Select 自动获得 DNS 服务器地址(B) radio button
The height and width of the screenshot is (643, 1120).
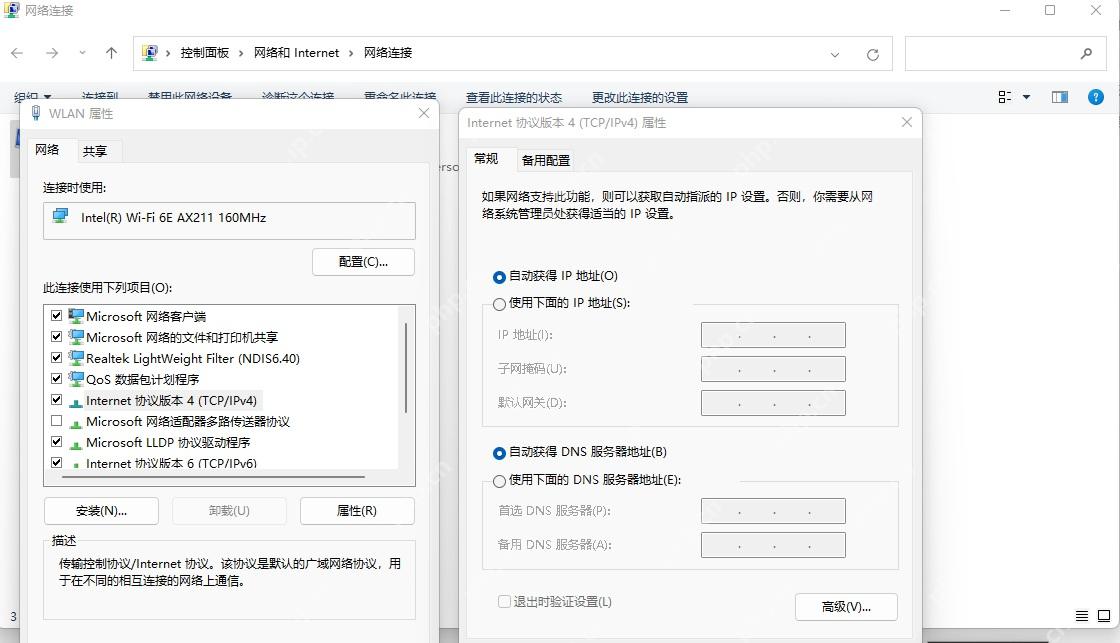pyautogui.click(x=499, y=453)
